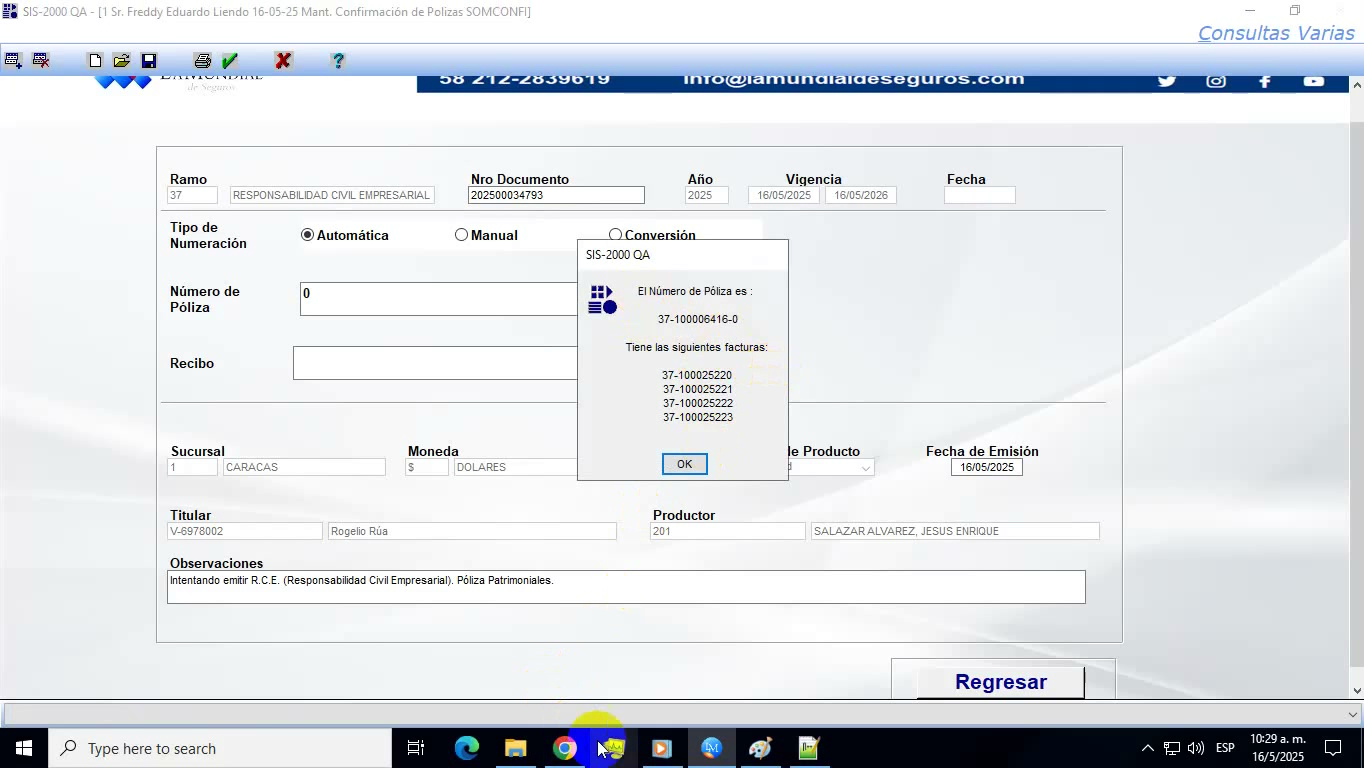Expand the Producto type dropdown arrow
This screenshot has height=768, width=1364.
pyautogui.click(x=865, y=468)
